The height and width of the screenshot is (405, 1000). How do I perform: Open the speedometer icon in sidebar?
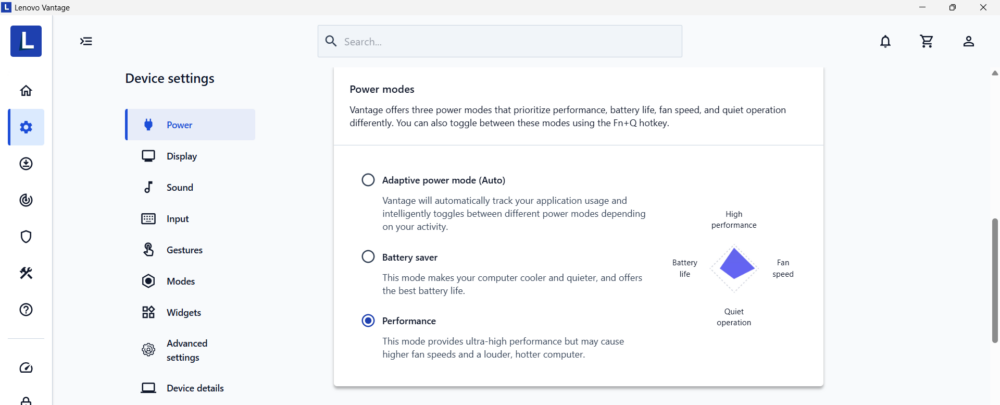26,368
